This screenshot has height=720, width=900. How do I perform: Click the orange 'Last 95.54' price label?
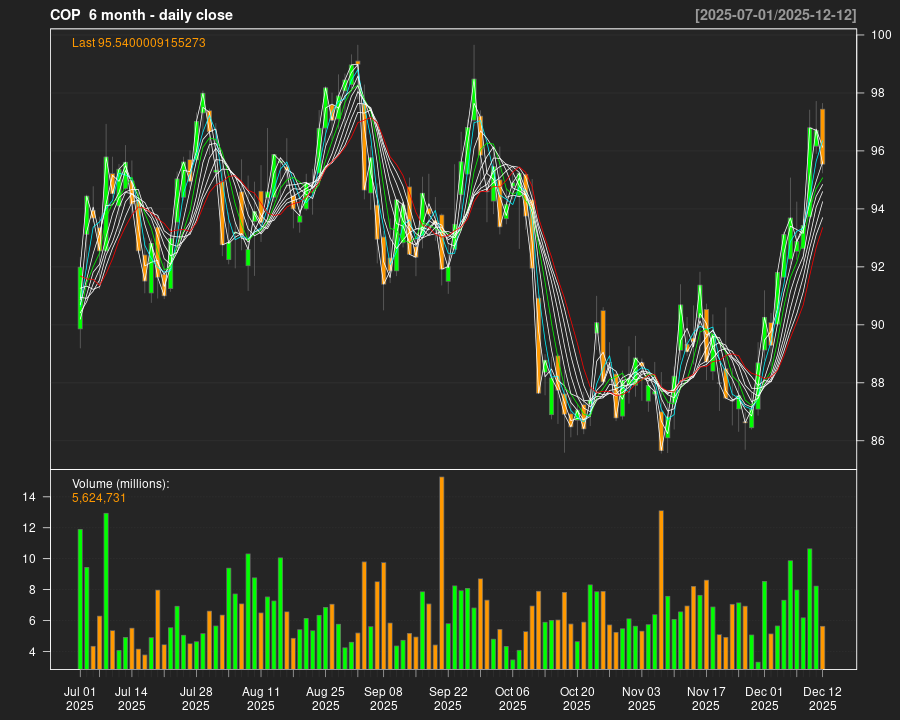tap(139, 43)
